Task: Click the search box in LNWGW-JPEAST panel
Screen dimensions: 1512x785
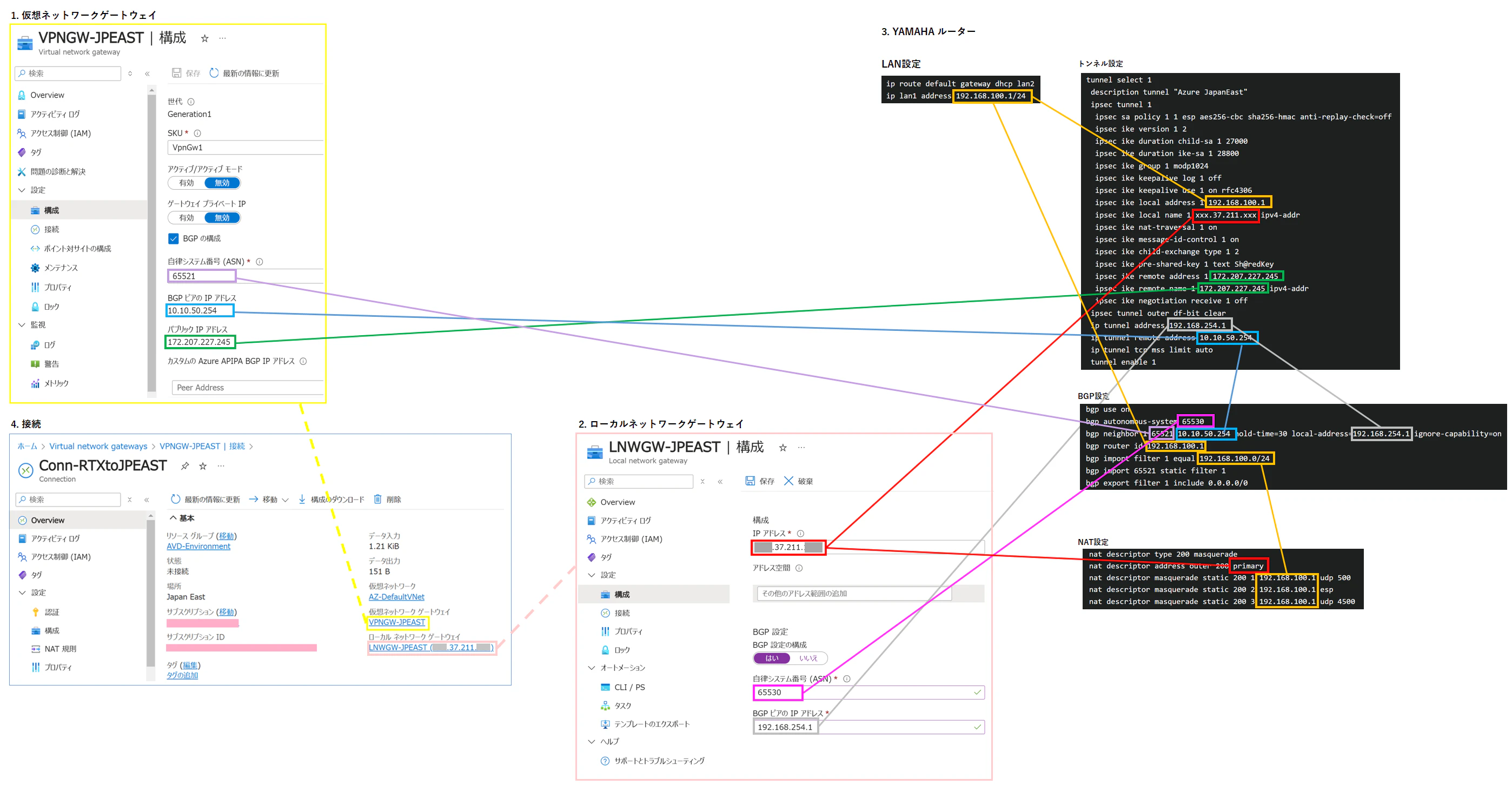Action: point(639,481)
